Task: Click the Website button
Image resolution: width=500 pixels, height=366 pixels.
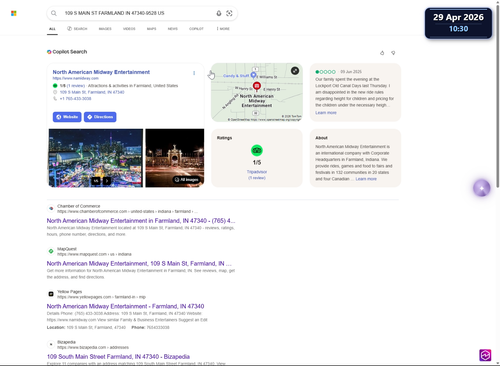Action: point(67,117)
